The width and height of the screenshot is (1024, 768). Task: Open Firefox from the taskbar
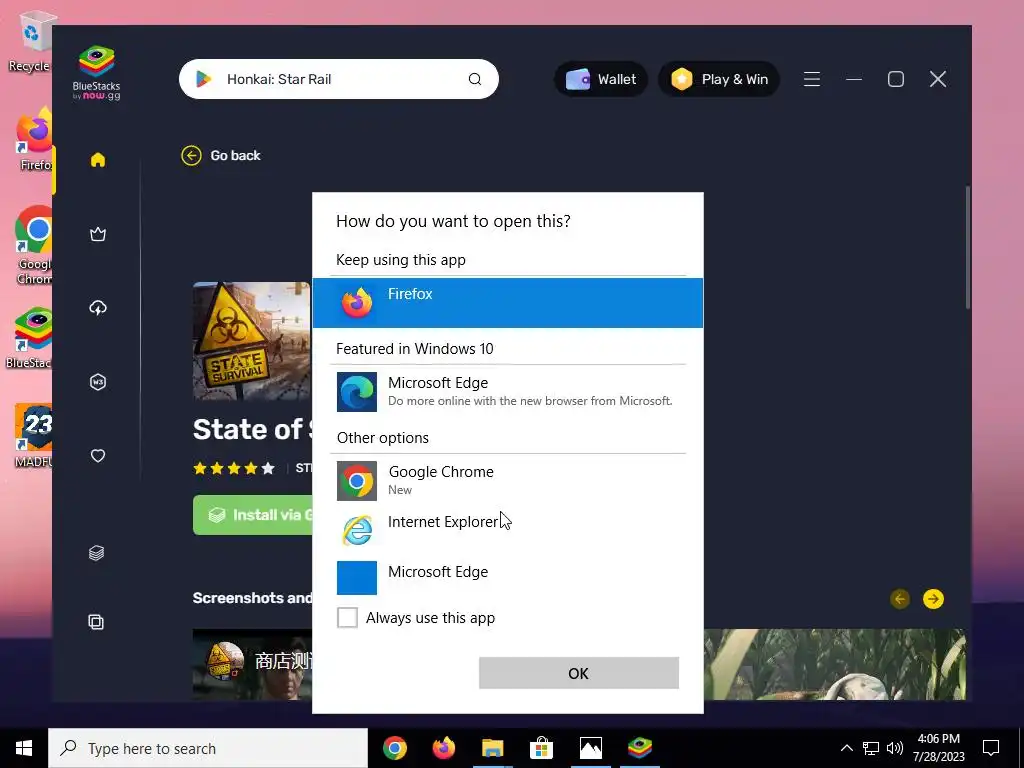pyautogui.click(x=444, y=748)
